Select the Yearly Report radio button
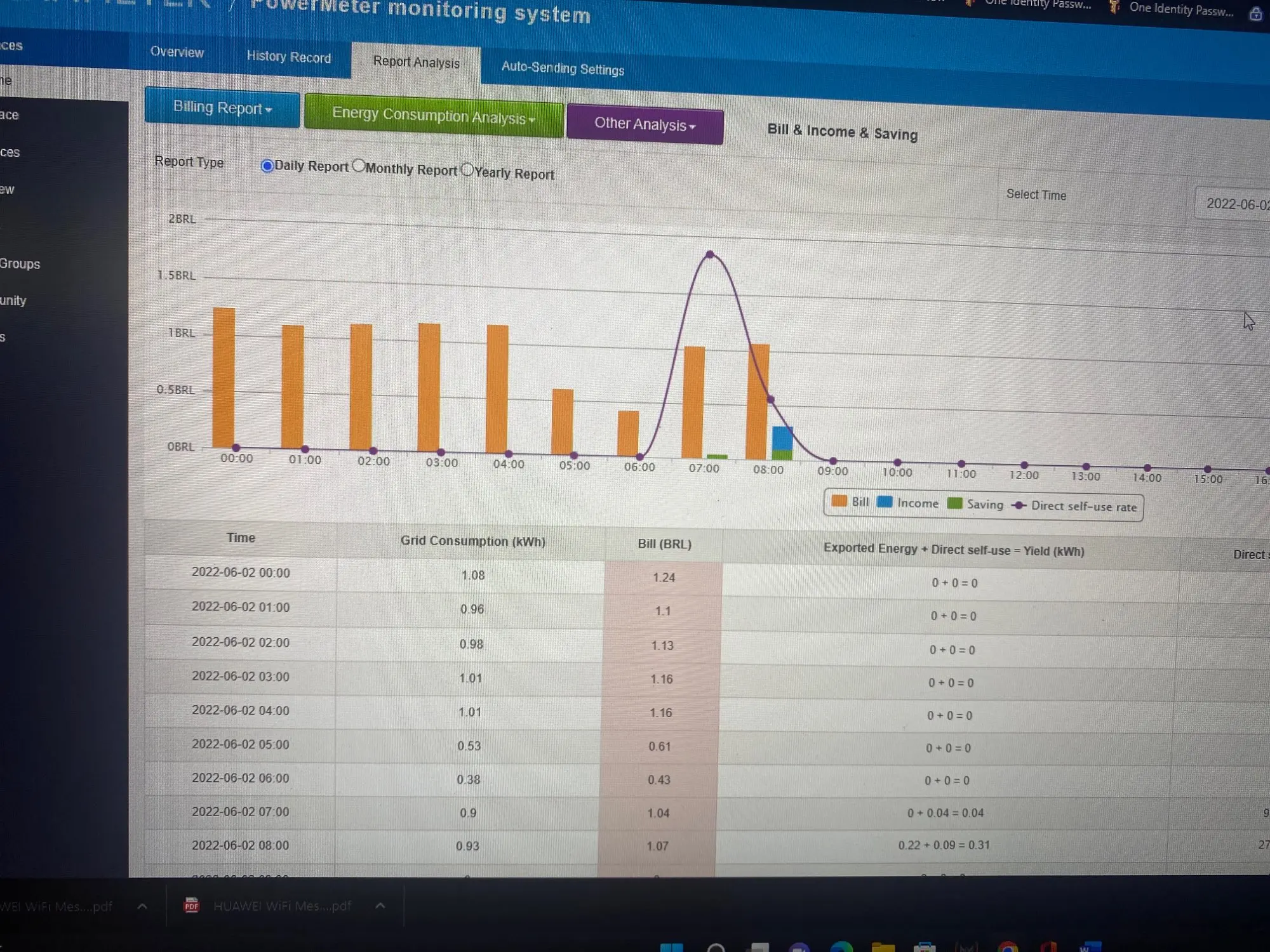 (467, 169)
